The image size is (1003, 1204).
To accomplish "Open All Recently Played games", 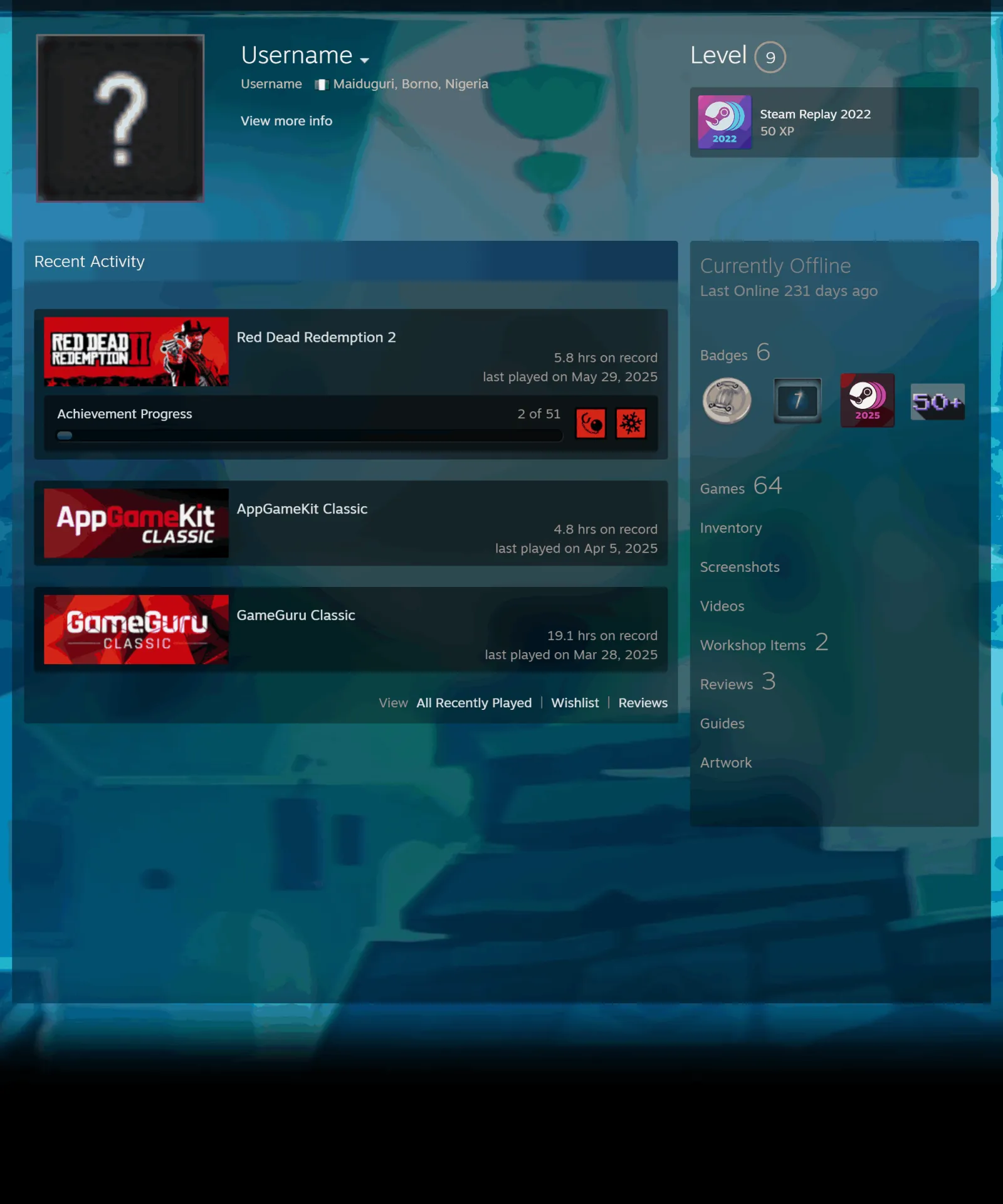I will 474,703.
